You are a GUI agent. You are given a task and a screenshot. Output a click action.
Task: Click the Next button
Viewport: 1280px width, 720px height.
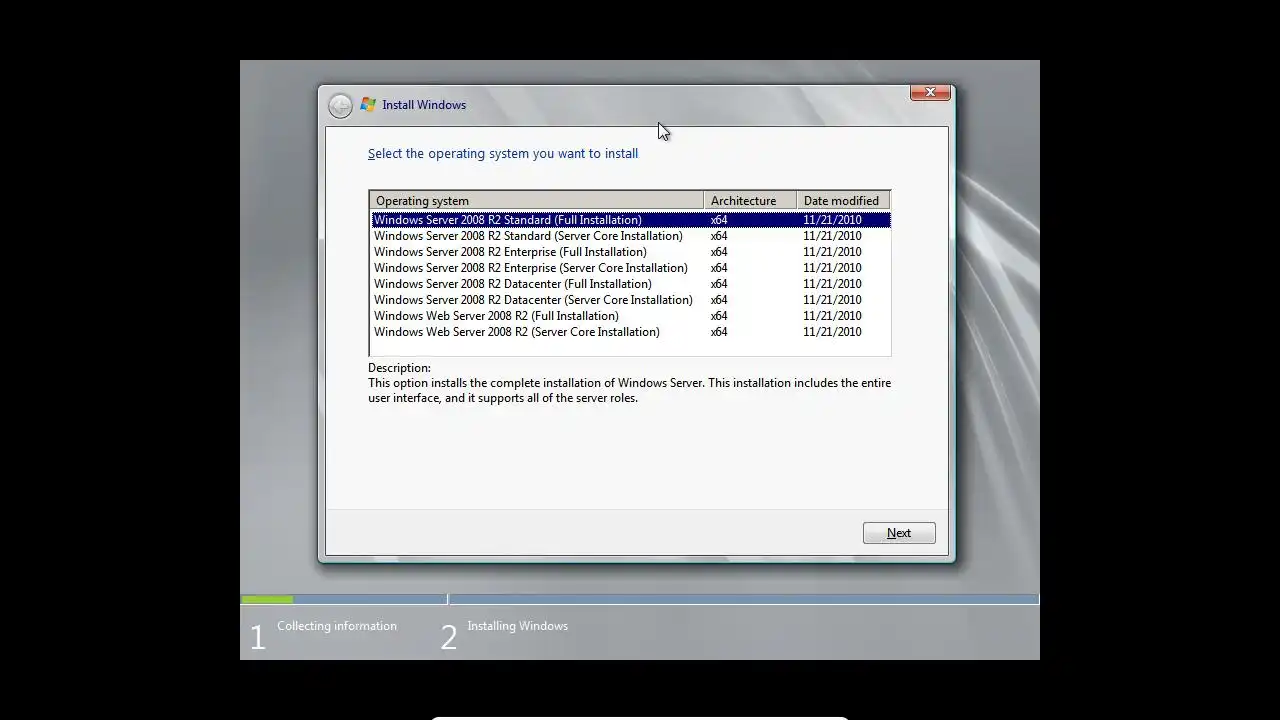click(x=899, y=533)
